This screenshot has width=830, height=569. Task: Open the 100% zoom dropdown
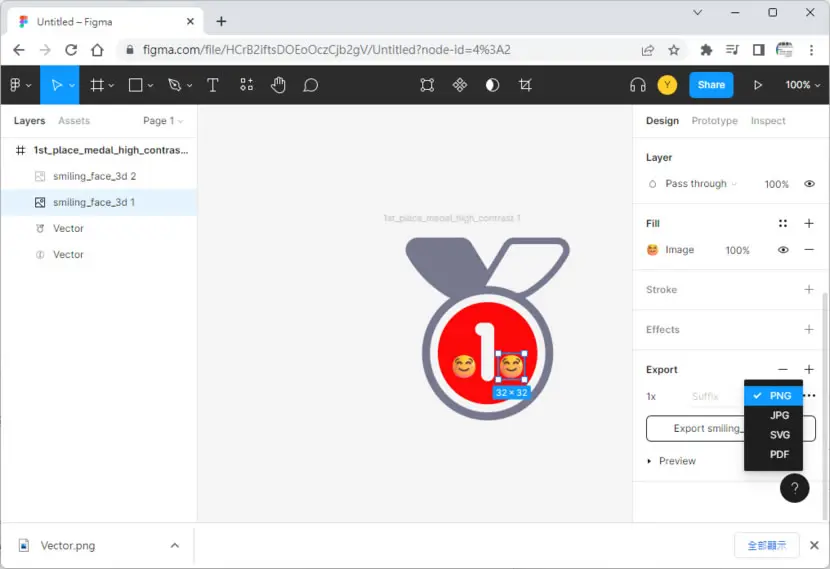(x=802, y=85)
